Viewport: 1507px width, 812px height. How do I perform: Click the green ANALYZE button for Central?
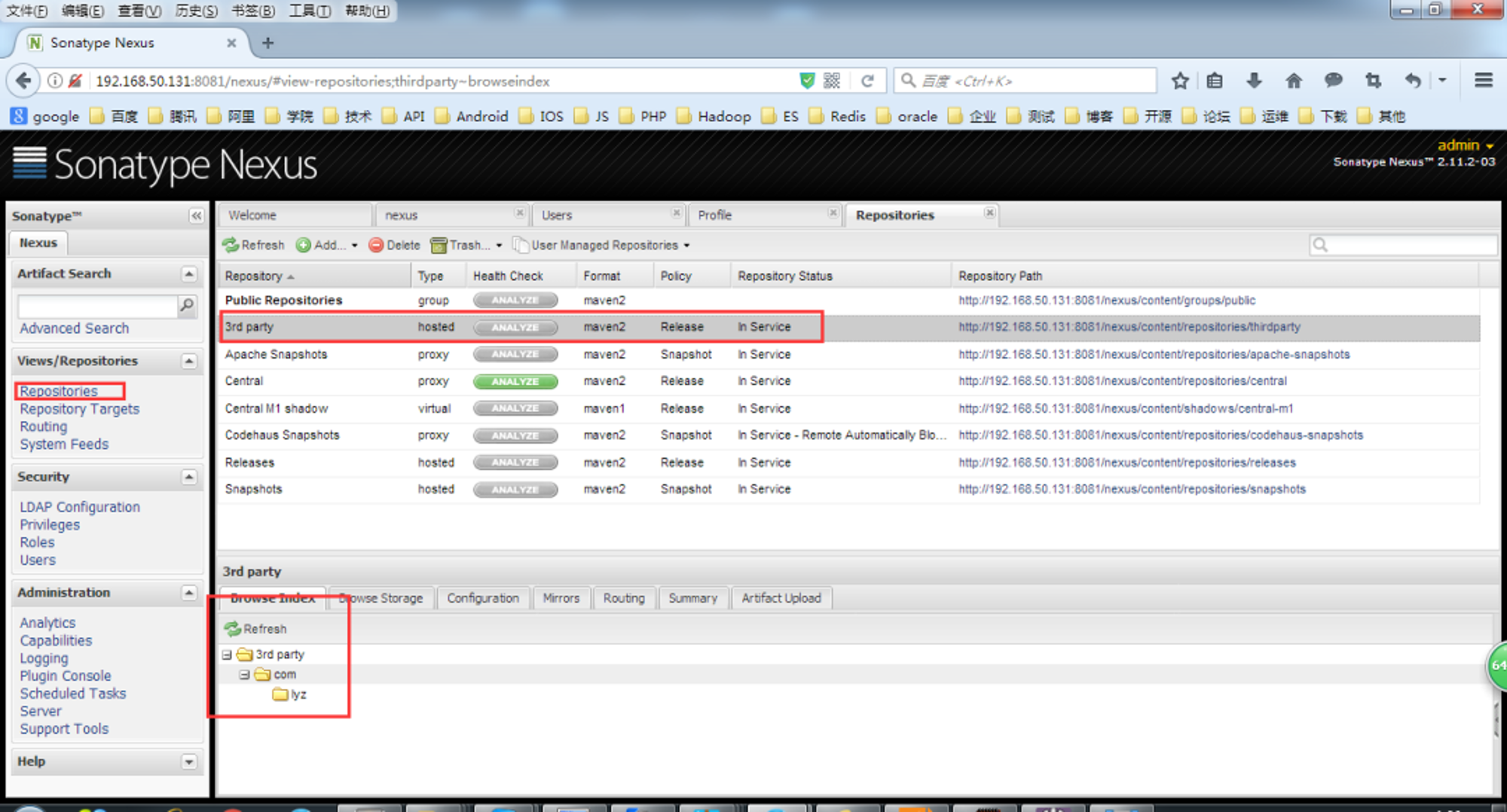(x=515, y=382)
